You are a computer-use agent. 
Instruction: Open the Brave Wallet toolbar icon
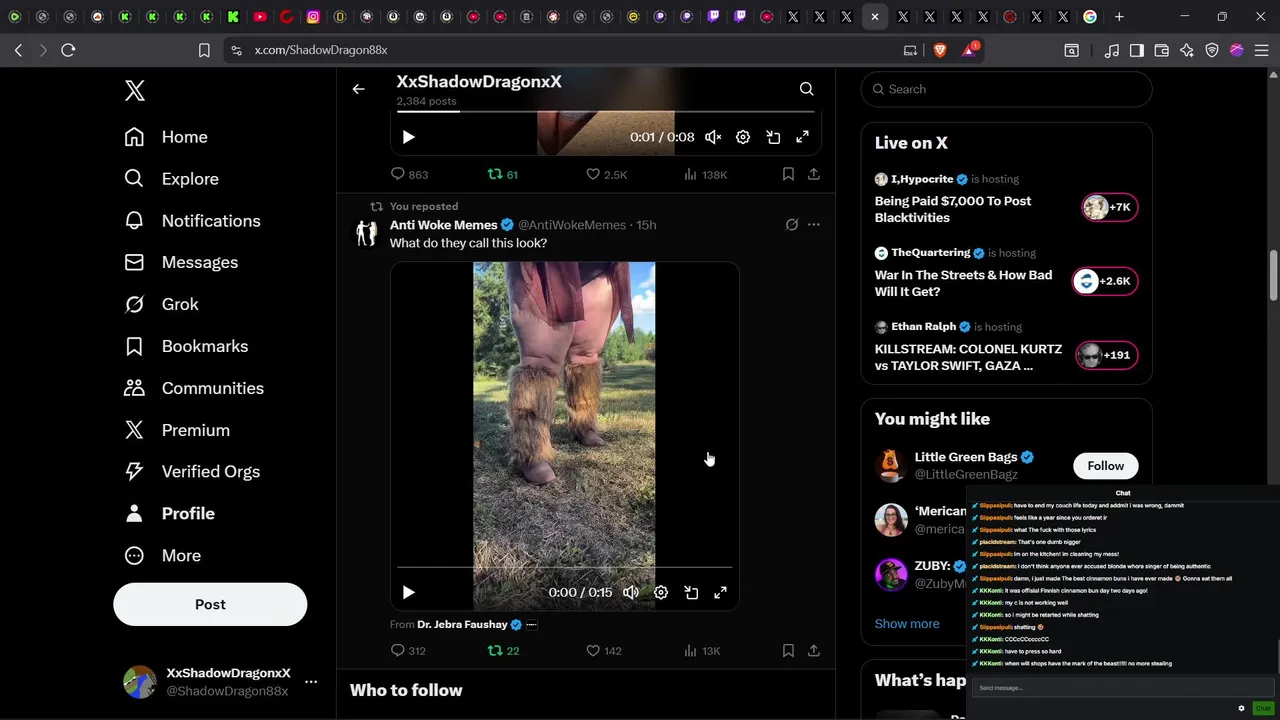tap(1162, 50)
